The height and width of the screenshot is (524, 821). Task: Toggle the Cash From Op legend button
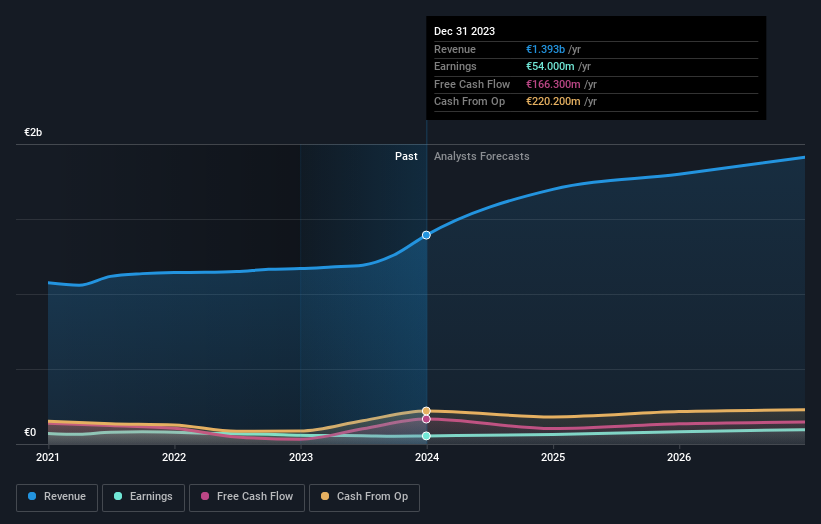(x=364, y=497)
